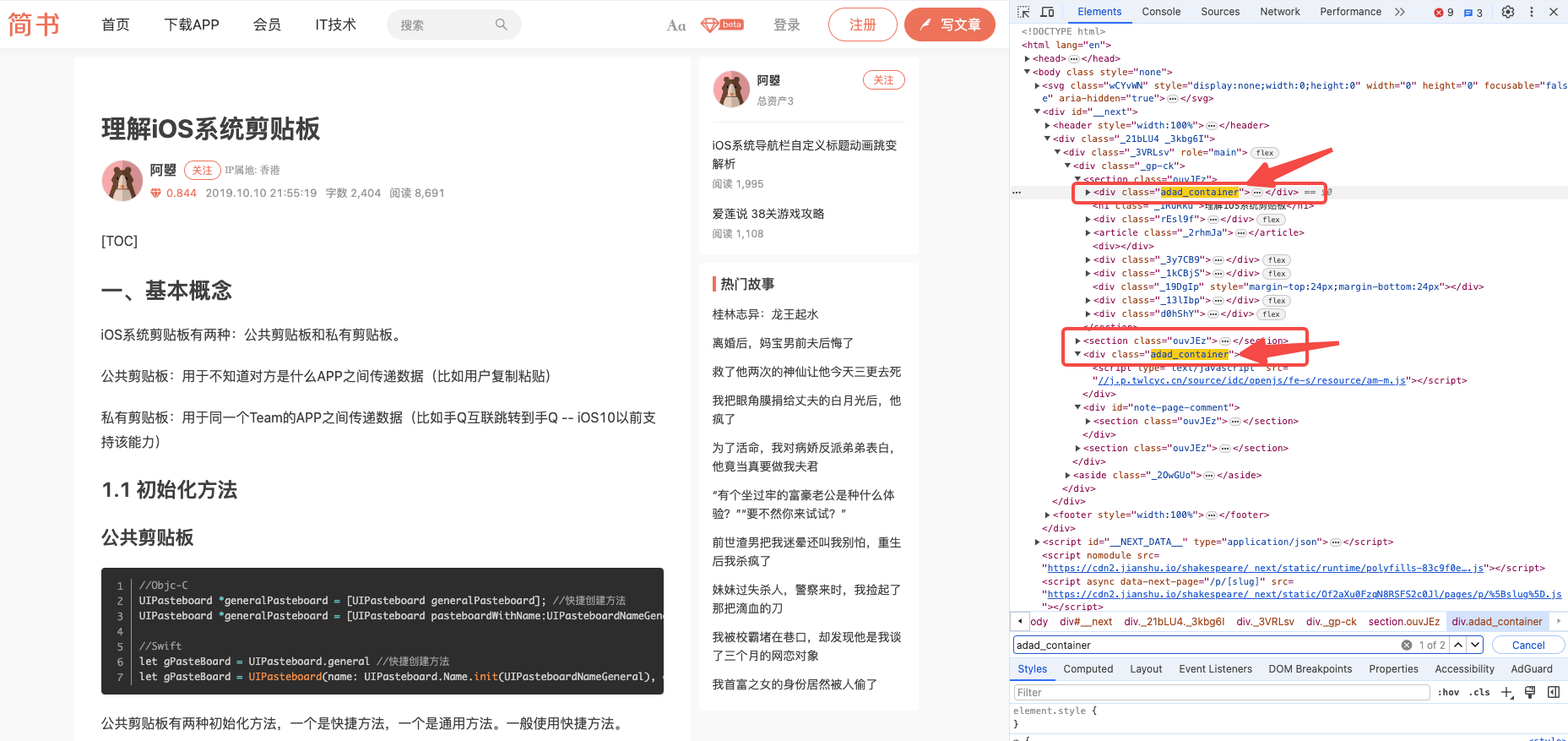Image resolution: width=1568 pixels, height=741 pixels.
Task: Activate the inspect element picker icon
Action: click(1023, 12)
